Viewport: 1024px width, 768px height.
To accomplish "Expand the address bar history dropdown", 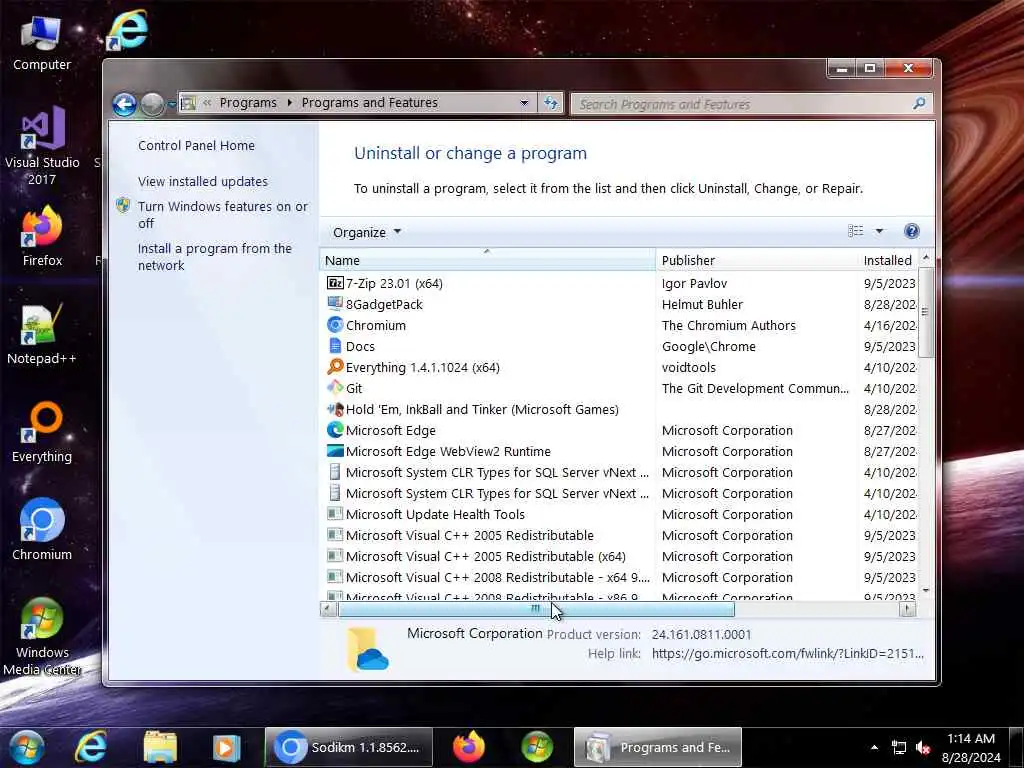I will [524, 103].
